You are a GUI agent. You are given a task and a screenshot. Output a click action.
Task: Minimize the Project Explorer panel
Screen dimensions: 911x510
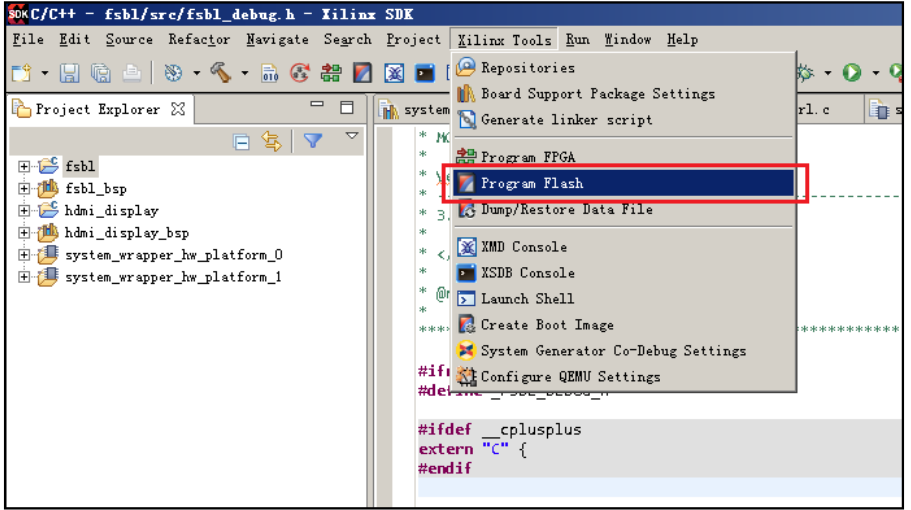(317, 105)
